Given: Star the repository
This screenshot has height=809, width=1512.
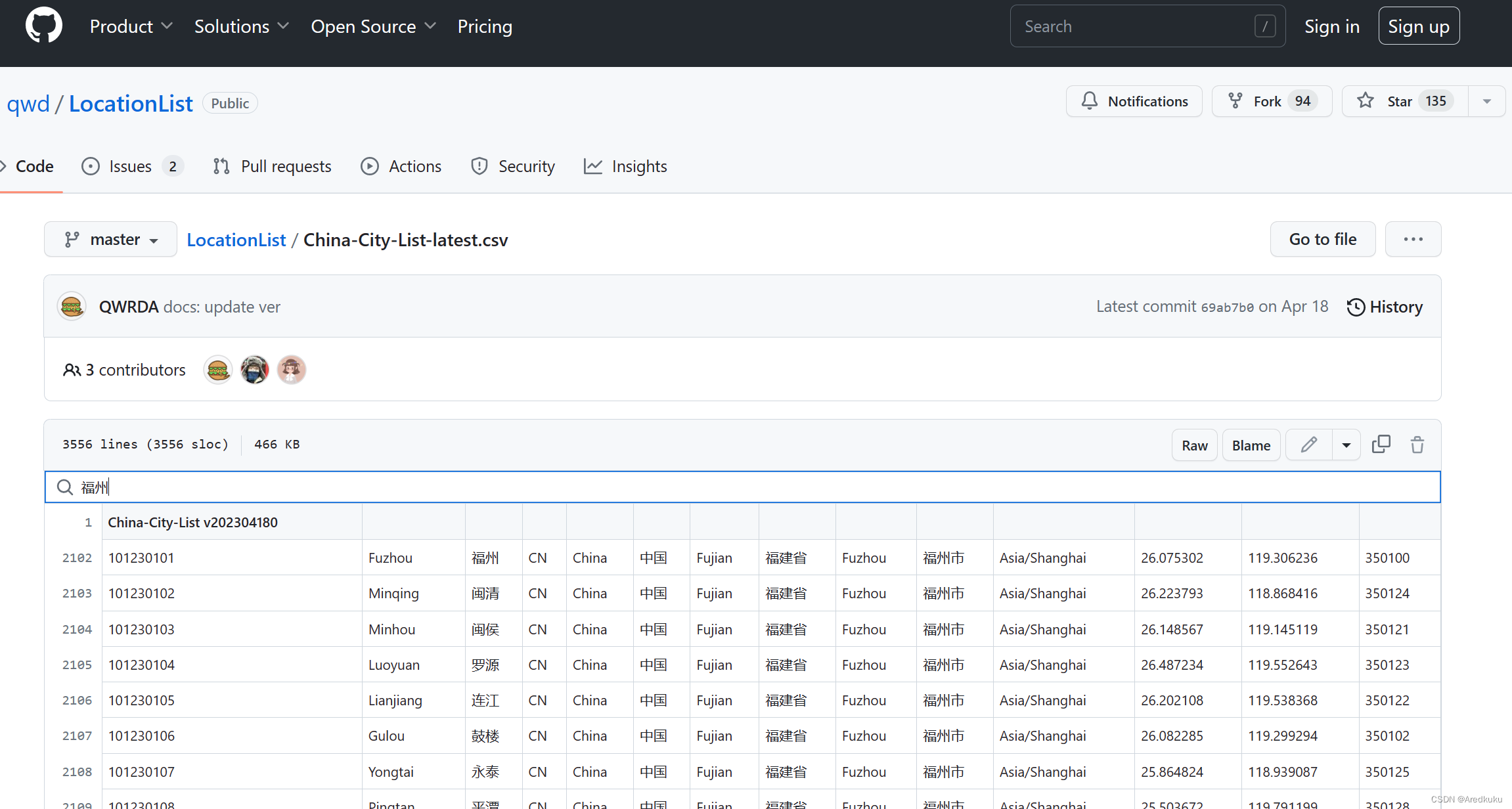Looking at the screenshot, I should tap(1405, 101).
